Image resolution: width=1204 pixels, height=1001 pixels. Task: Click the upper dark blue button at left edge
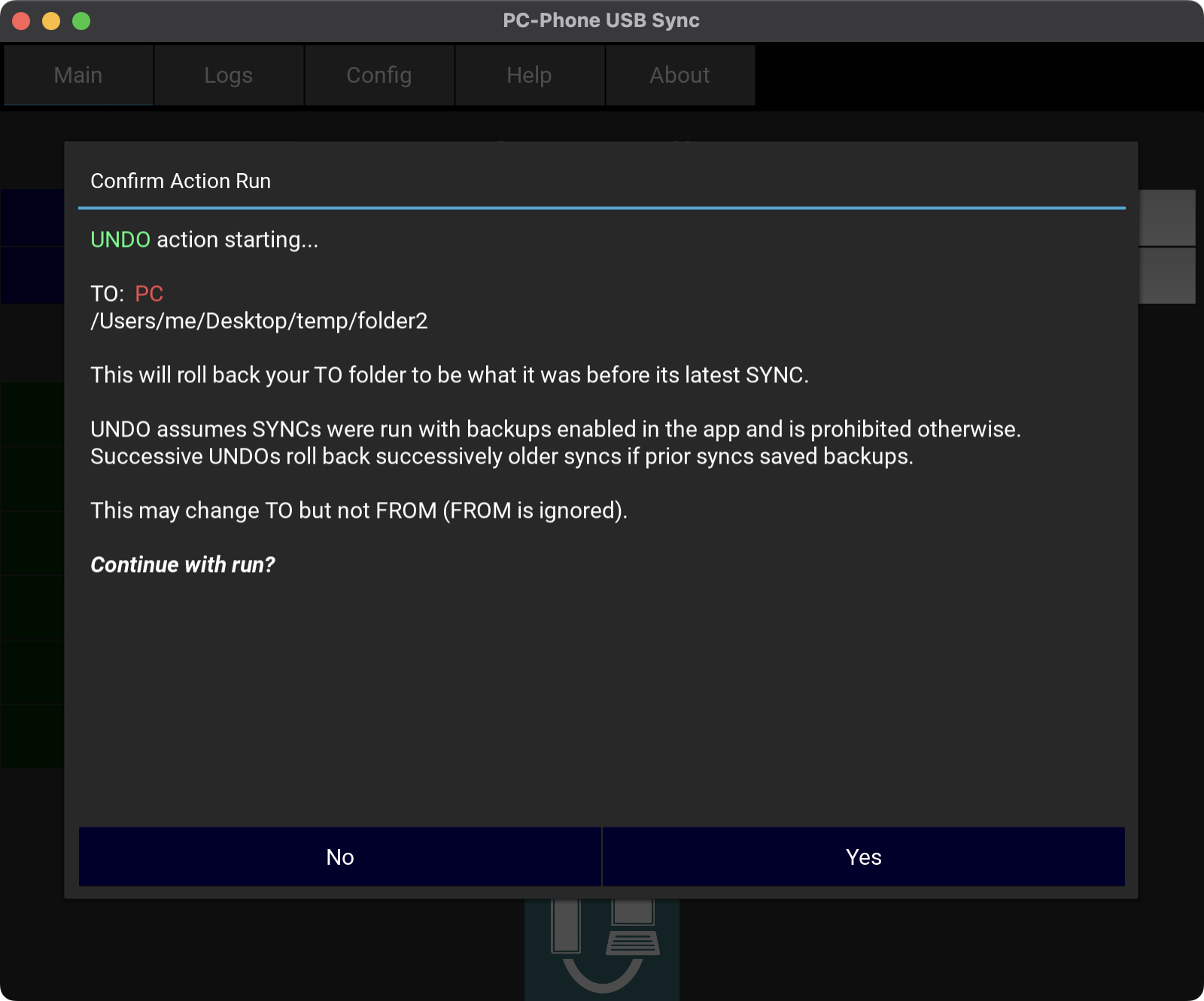click(x=32, y=218)
